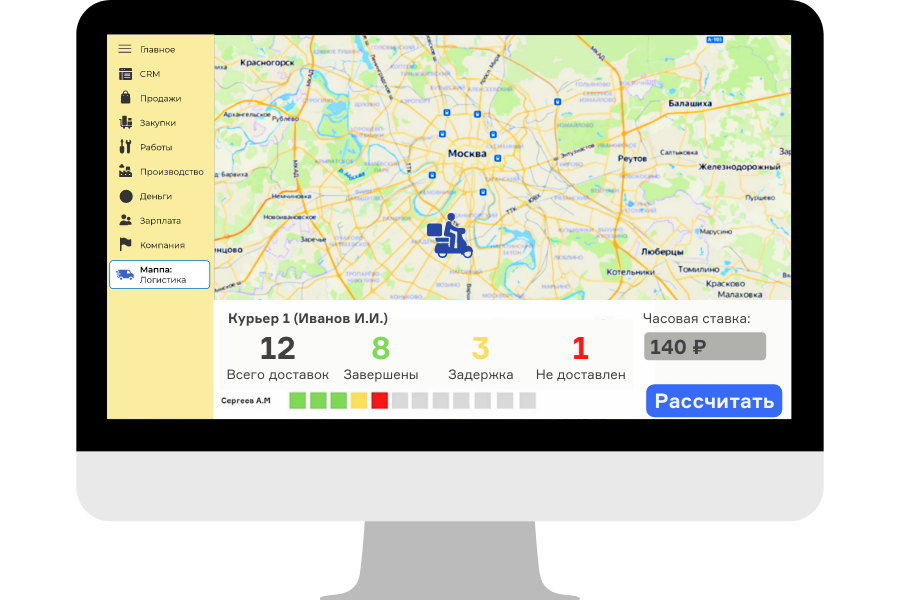
Task: Click the Закупки cart icon
Action: tap(125, 122)
